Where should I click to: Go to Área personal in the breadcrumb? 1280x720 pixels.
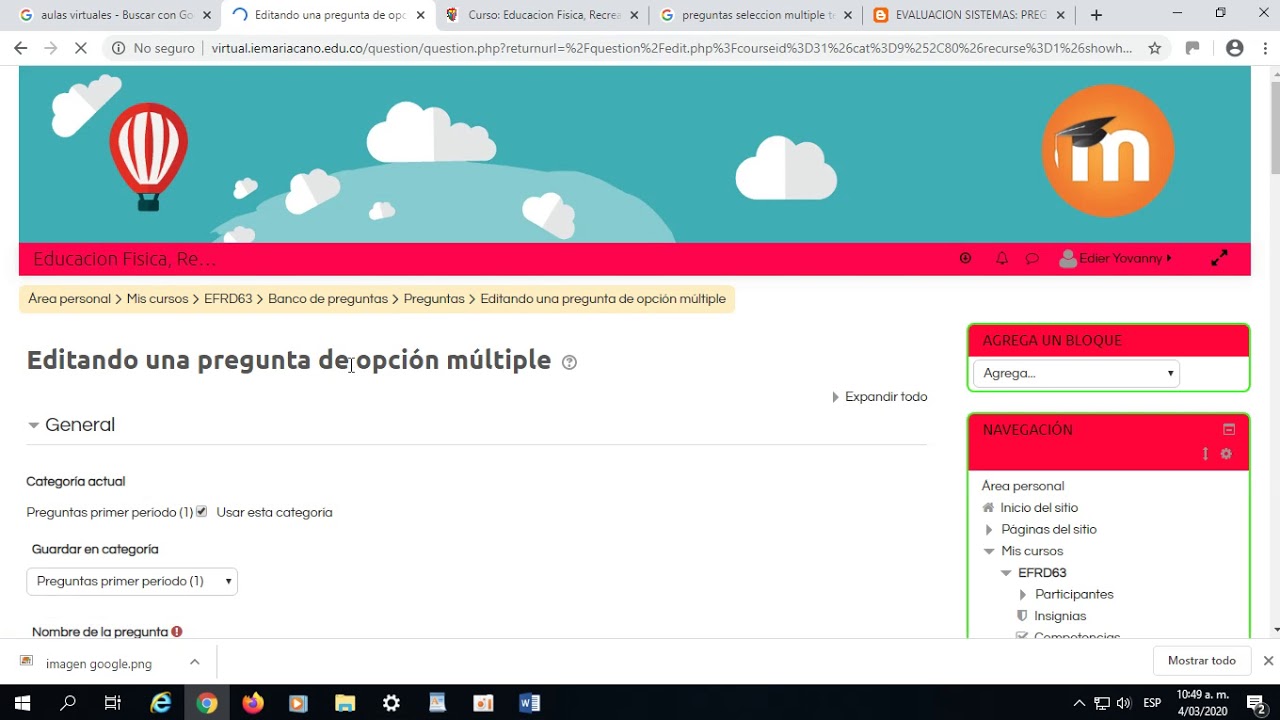tap(69, 299)
